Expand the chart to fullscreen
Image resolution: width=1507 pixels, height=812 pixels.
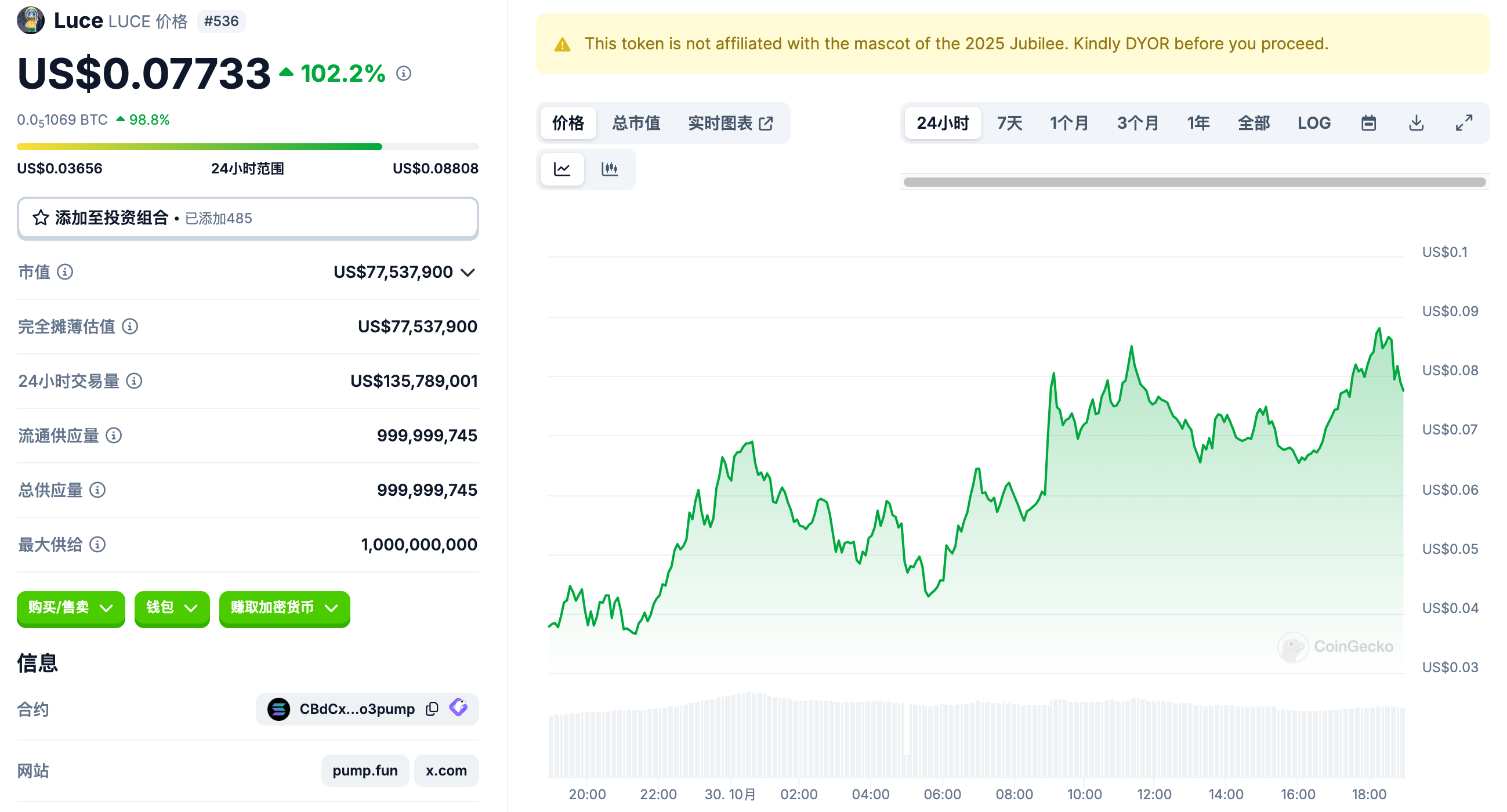(1463, 123)
